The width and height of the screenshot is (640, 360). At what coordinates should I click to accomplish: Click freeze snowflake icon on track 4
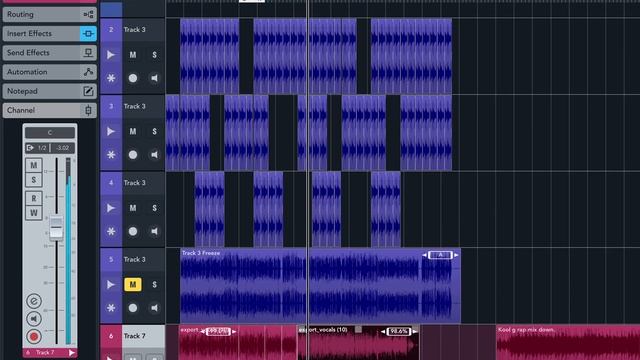point(111,231)
